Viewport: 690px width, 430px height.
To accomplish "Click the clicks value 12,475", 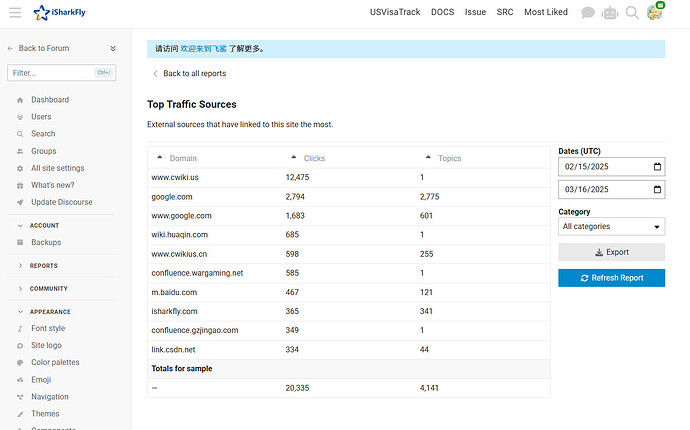I will [x=297, y=178].
